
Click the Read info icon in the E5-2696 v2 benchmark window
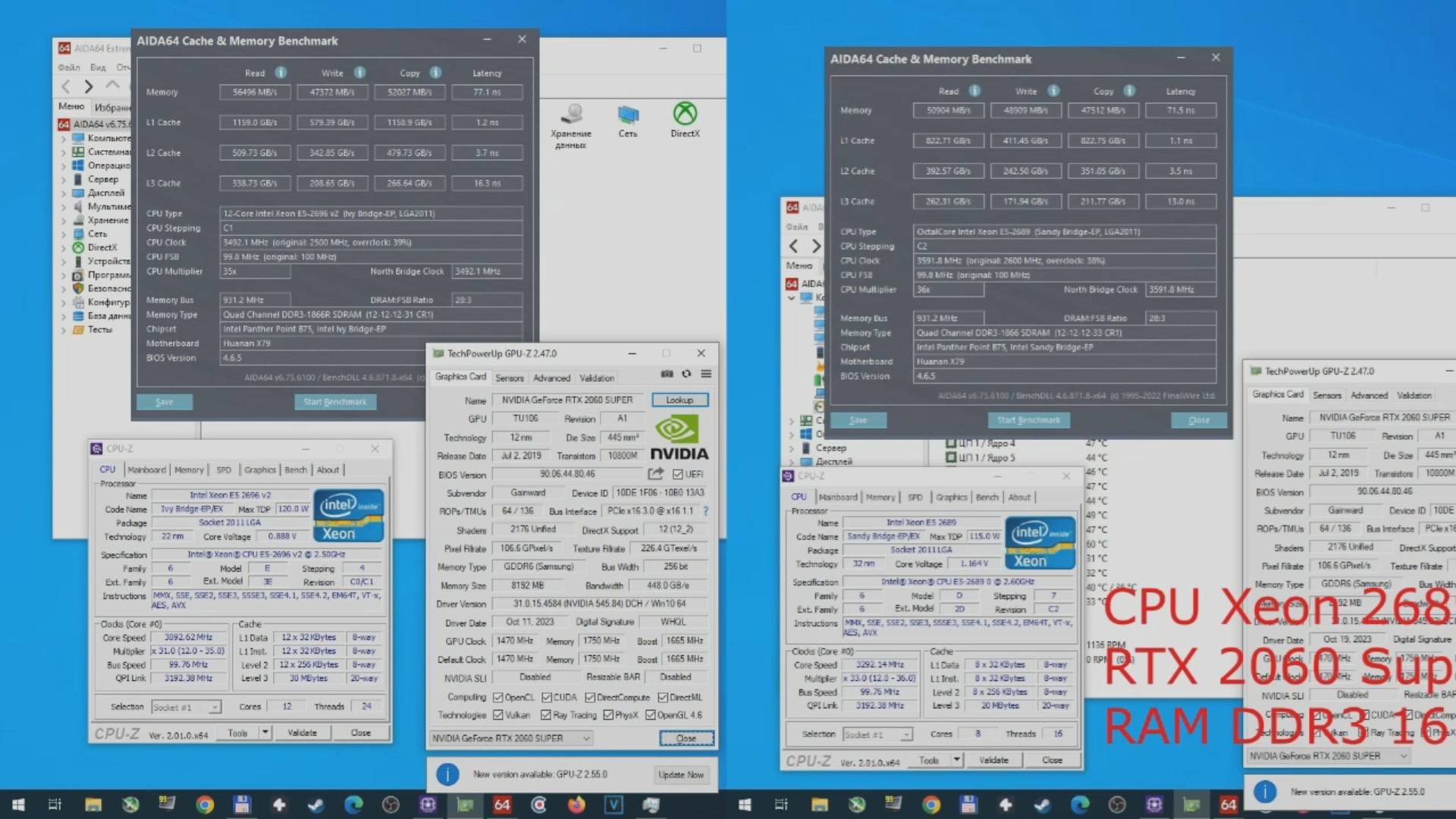click(x=281, y=73)
